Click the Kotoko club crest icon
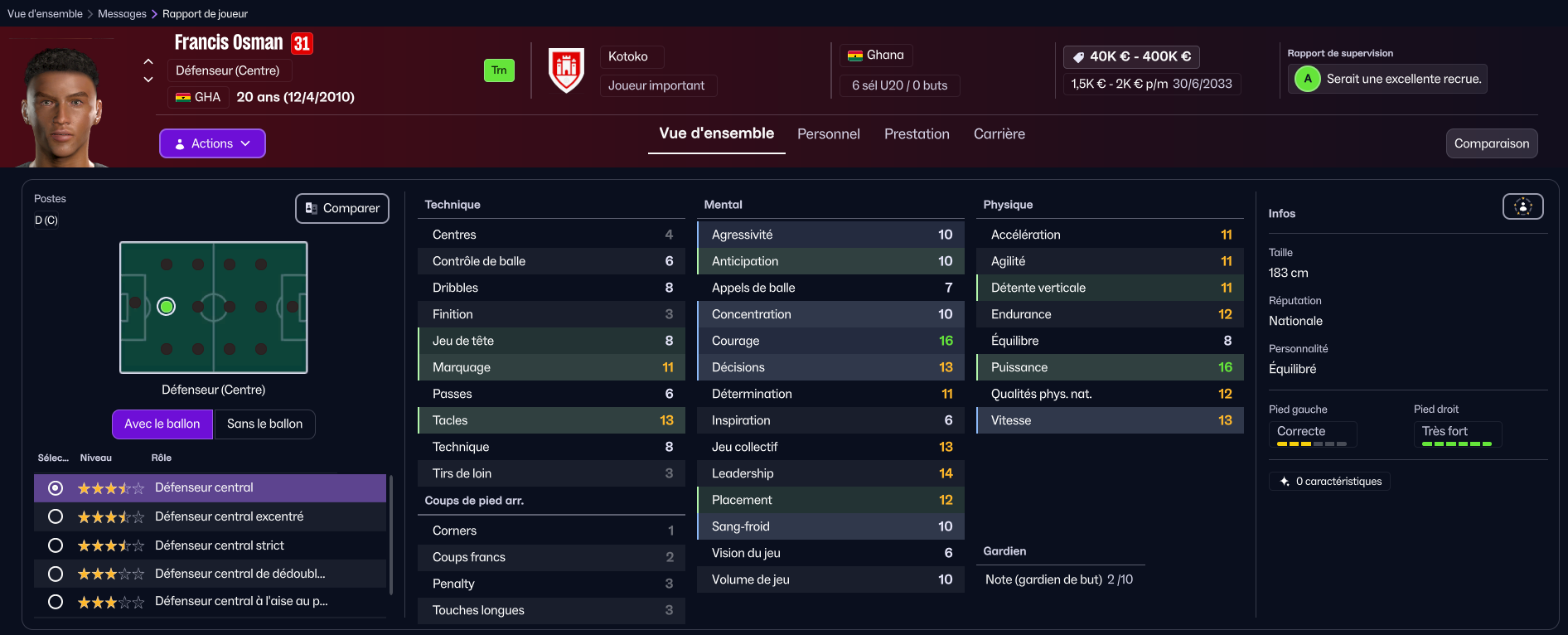Viewport: 1568px width, 635px height. (567, 70)
